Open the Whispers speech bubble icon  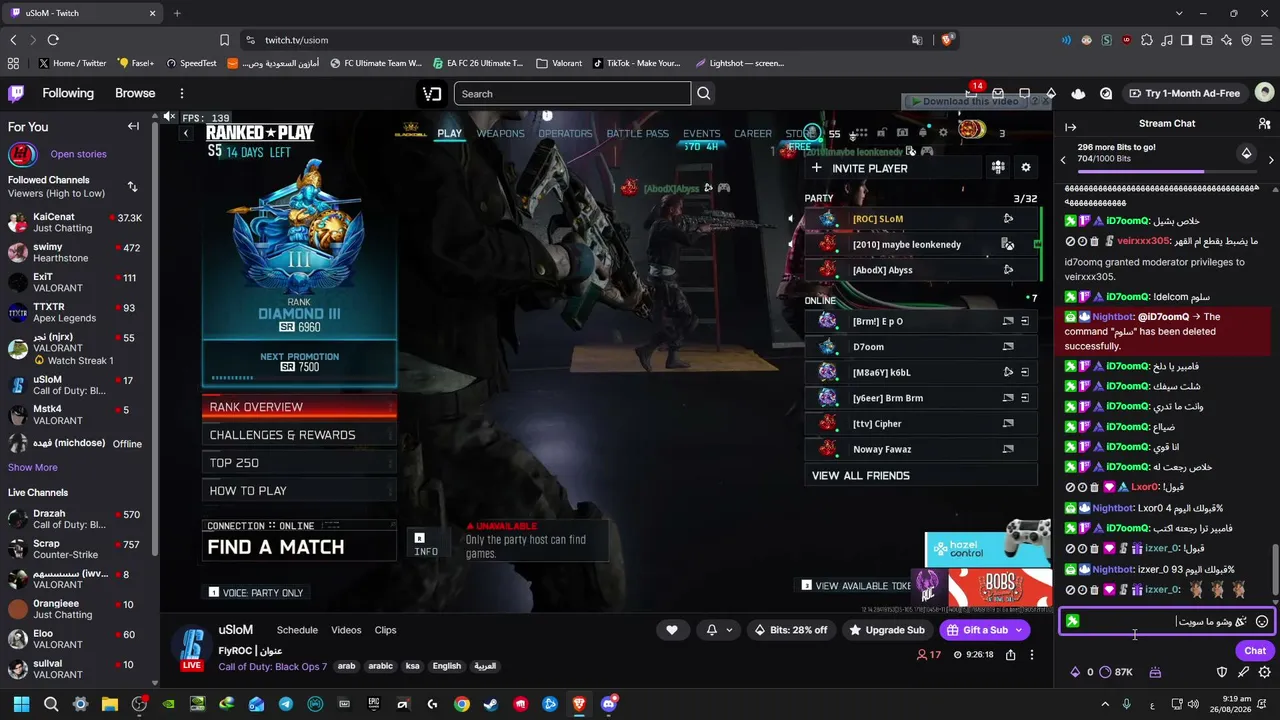1025,93
